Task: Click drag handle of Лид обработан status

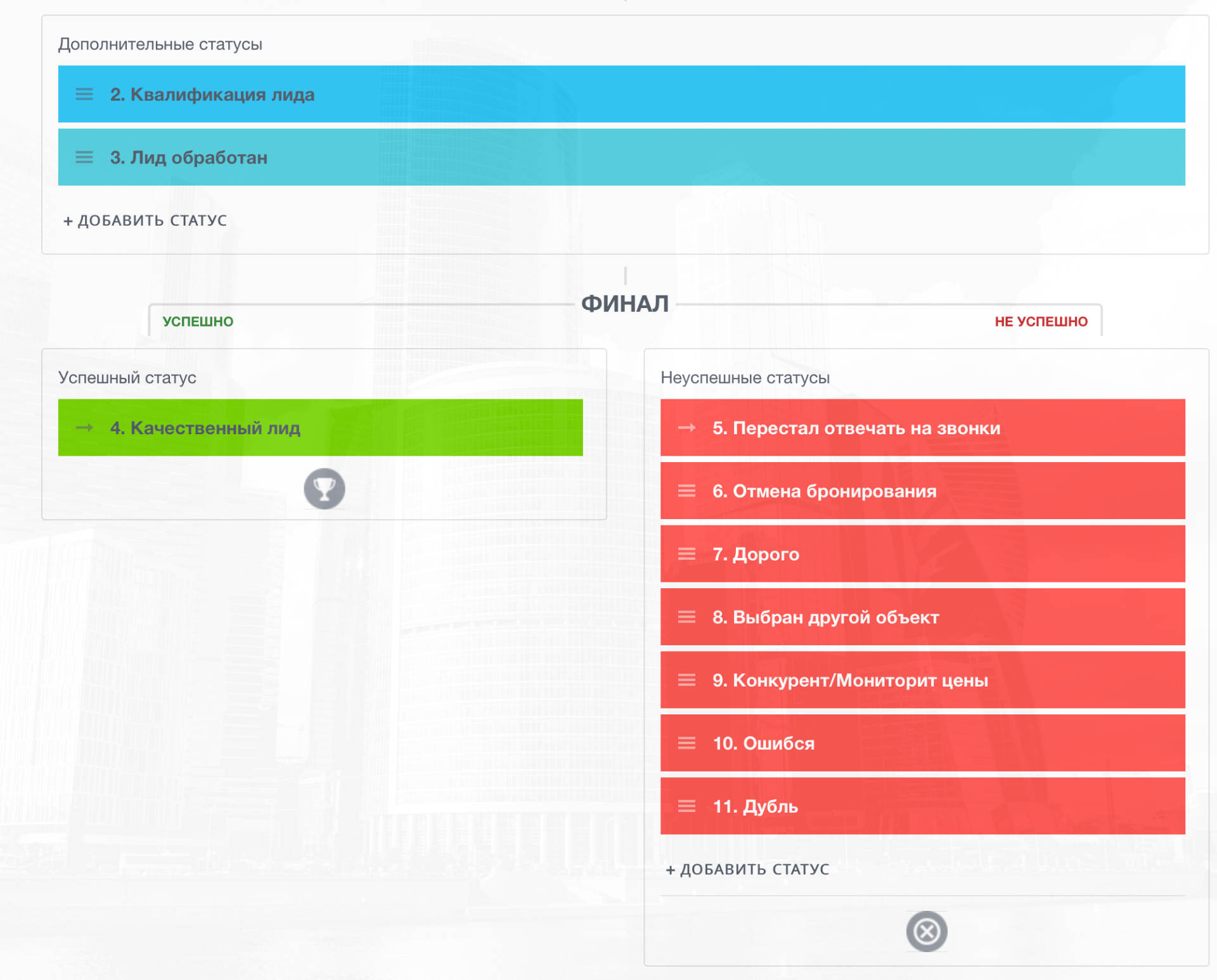Action: pyautogui.click(x=84, y=157)
